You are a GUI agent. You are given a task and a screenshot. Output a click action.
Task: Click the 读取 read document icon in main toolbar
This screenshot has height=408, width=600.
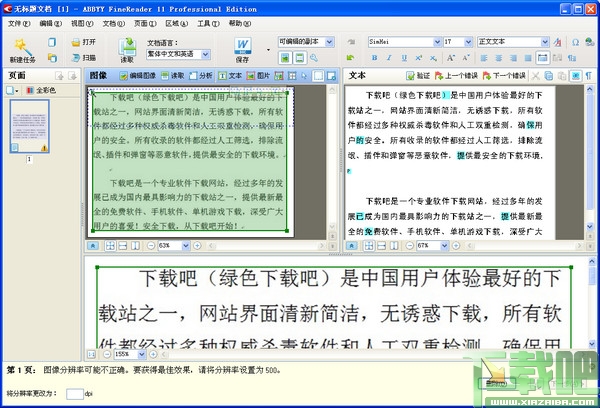tap(127, 47)
